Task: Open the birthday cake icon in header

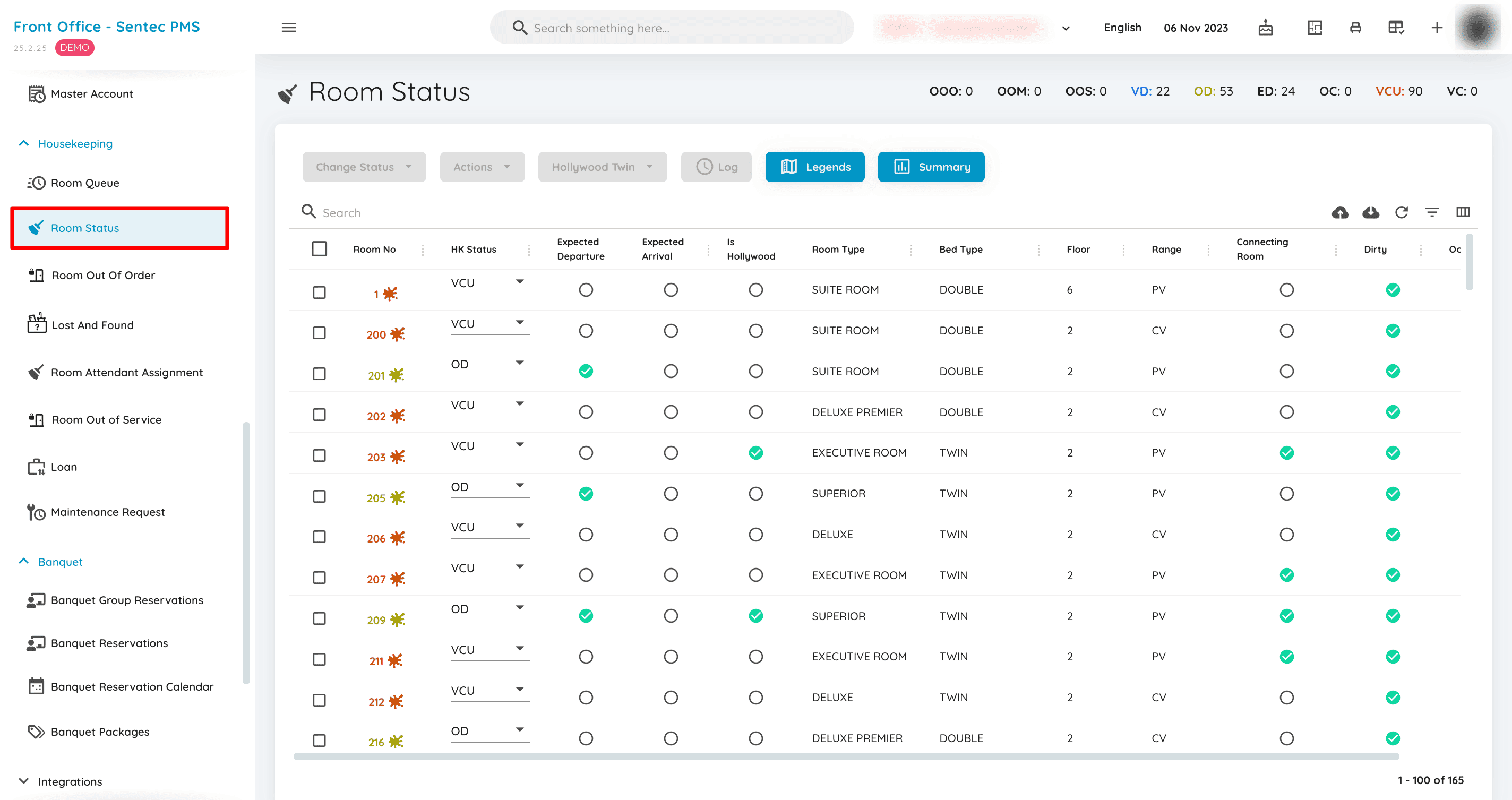Action: [1265, 28]
